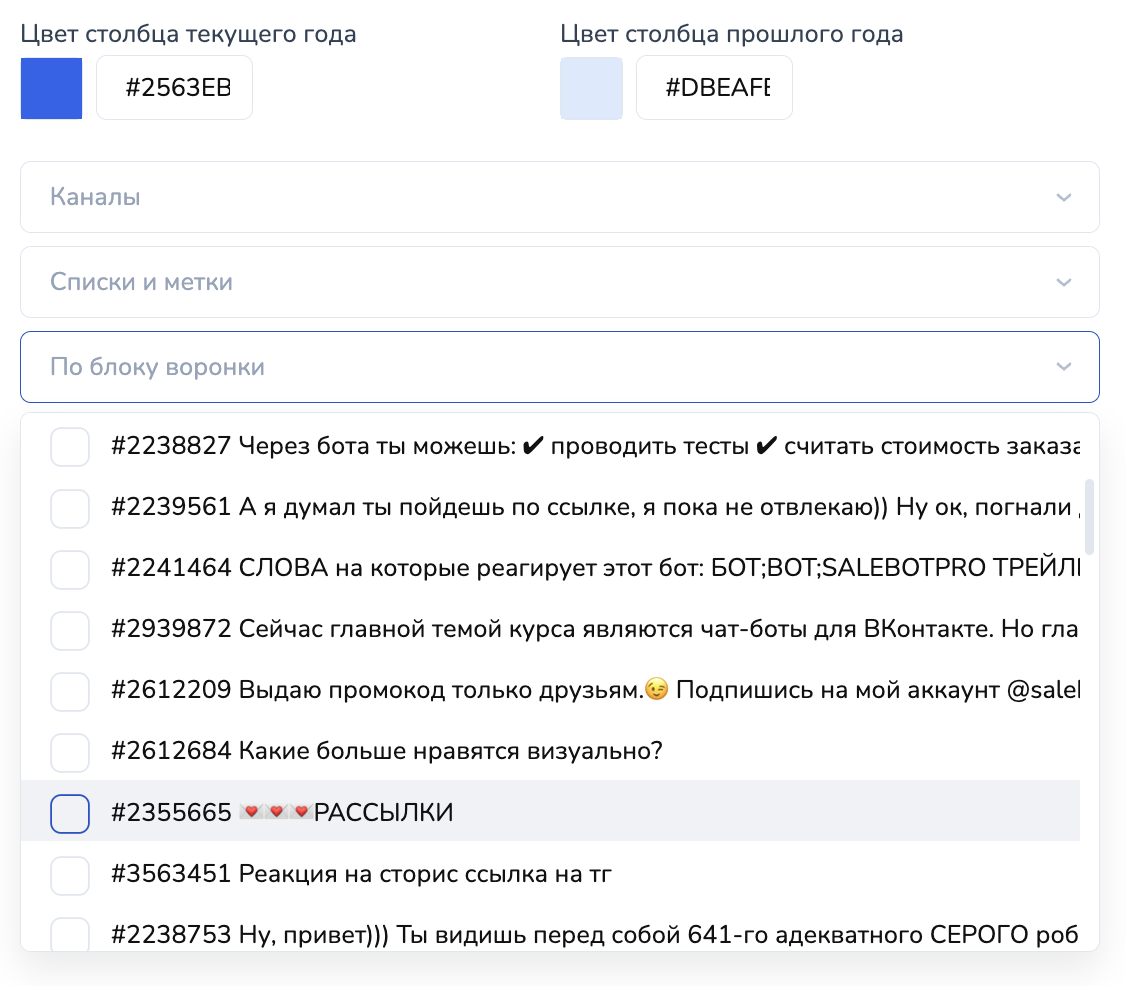
Task: Click the chevron icon in Каналы dropdown
Action: 1063,197
